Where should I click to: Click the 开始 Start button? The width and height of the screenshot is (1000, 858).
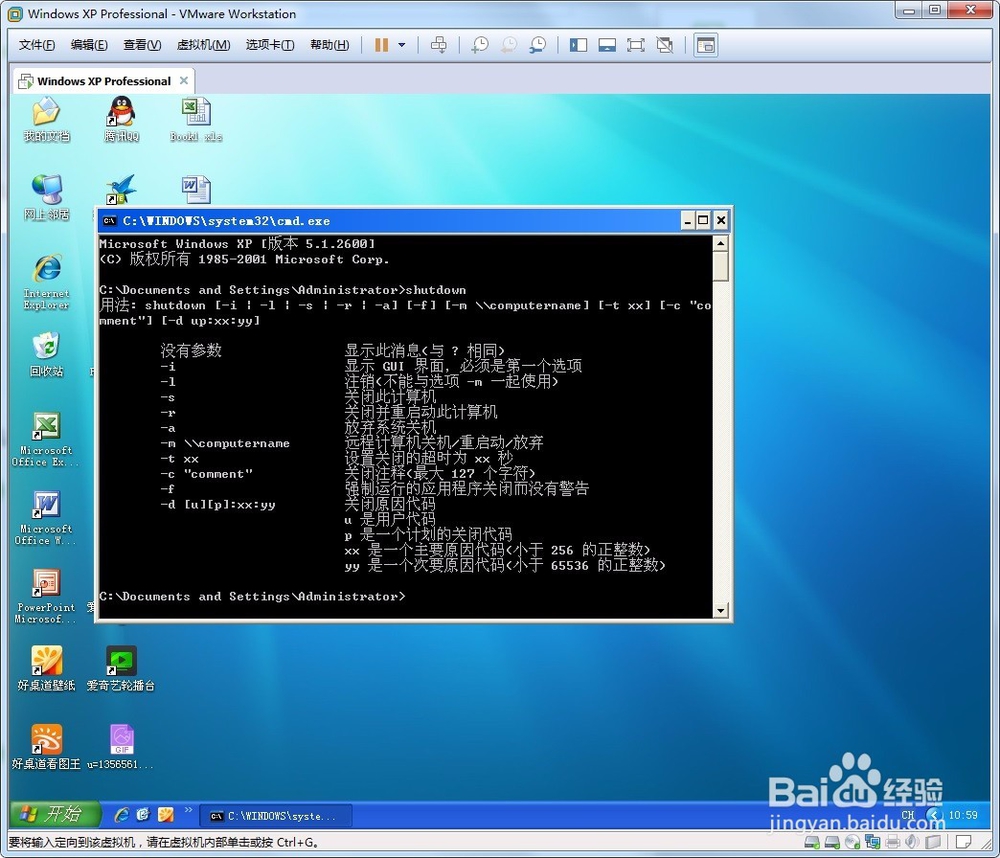tap(55, 814)
